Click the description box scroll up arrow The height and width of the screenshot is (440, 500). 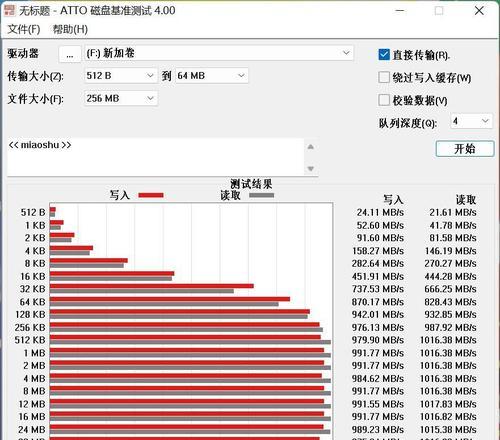(x=310, y=147)
